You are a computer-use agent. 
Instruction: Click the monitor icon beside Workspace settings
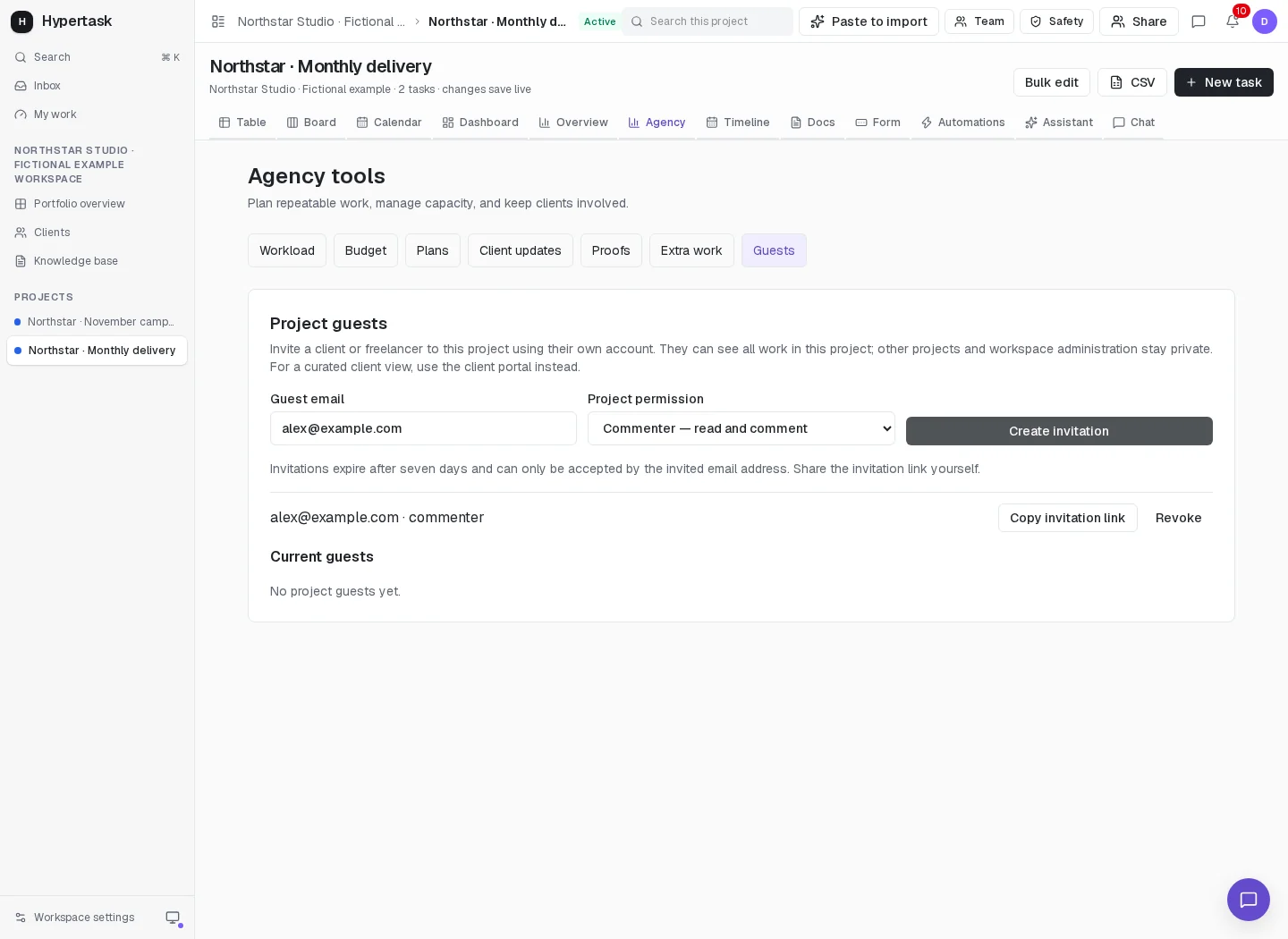point(173,918)
